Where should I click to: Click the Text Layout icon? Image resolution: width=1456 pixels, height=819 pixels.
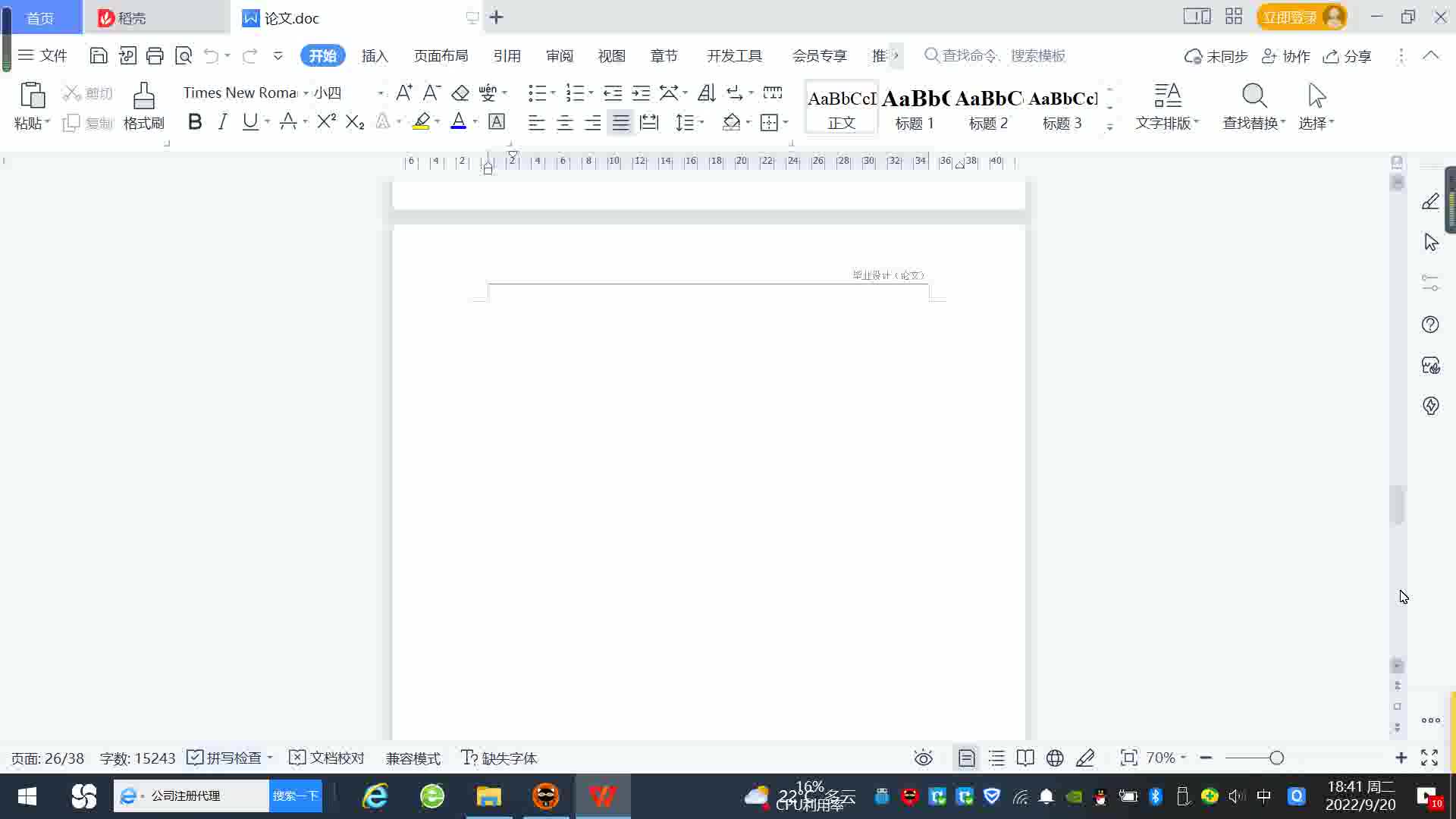[x=1168, y=96]
